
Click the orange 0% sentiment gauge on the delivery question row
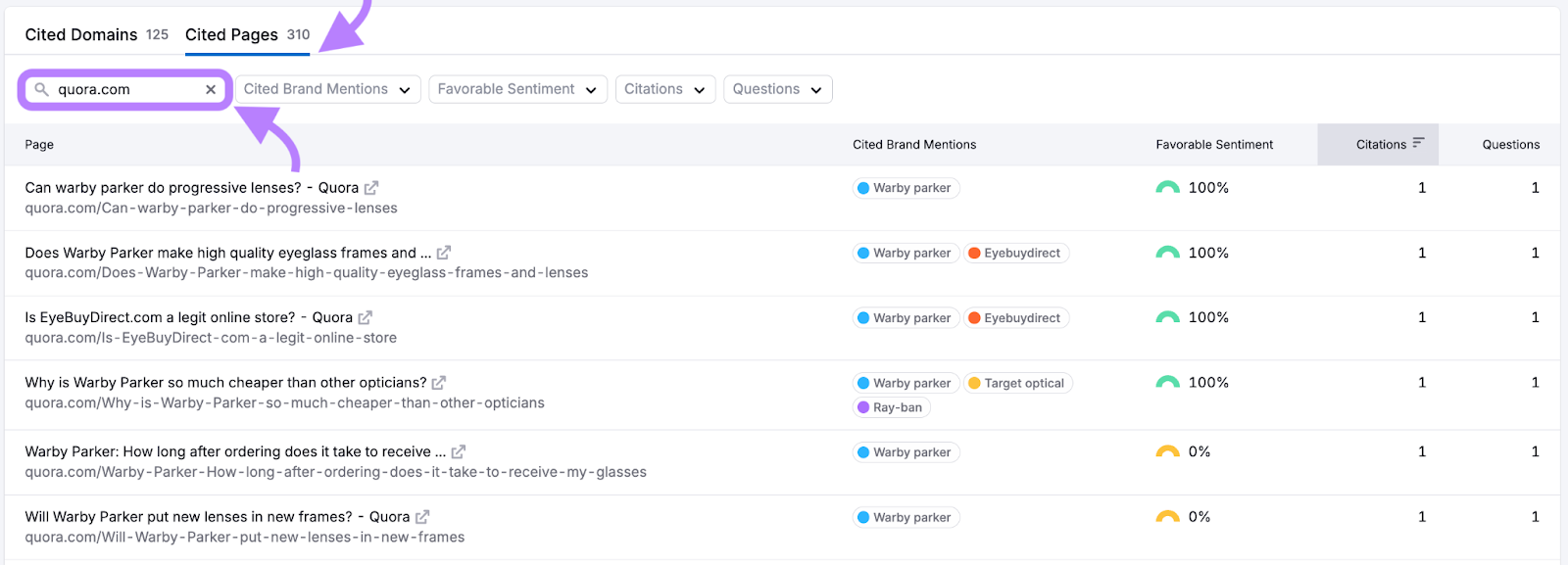tap(1166, 450)
